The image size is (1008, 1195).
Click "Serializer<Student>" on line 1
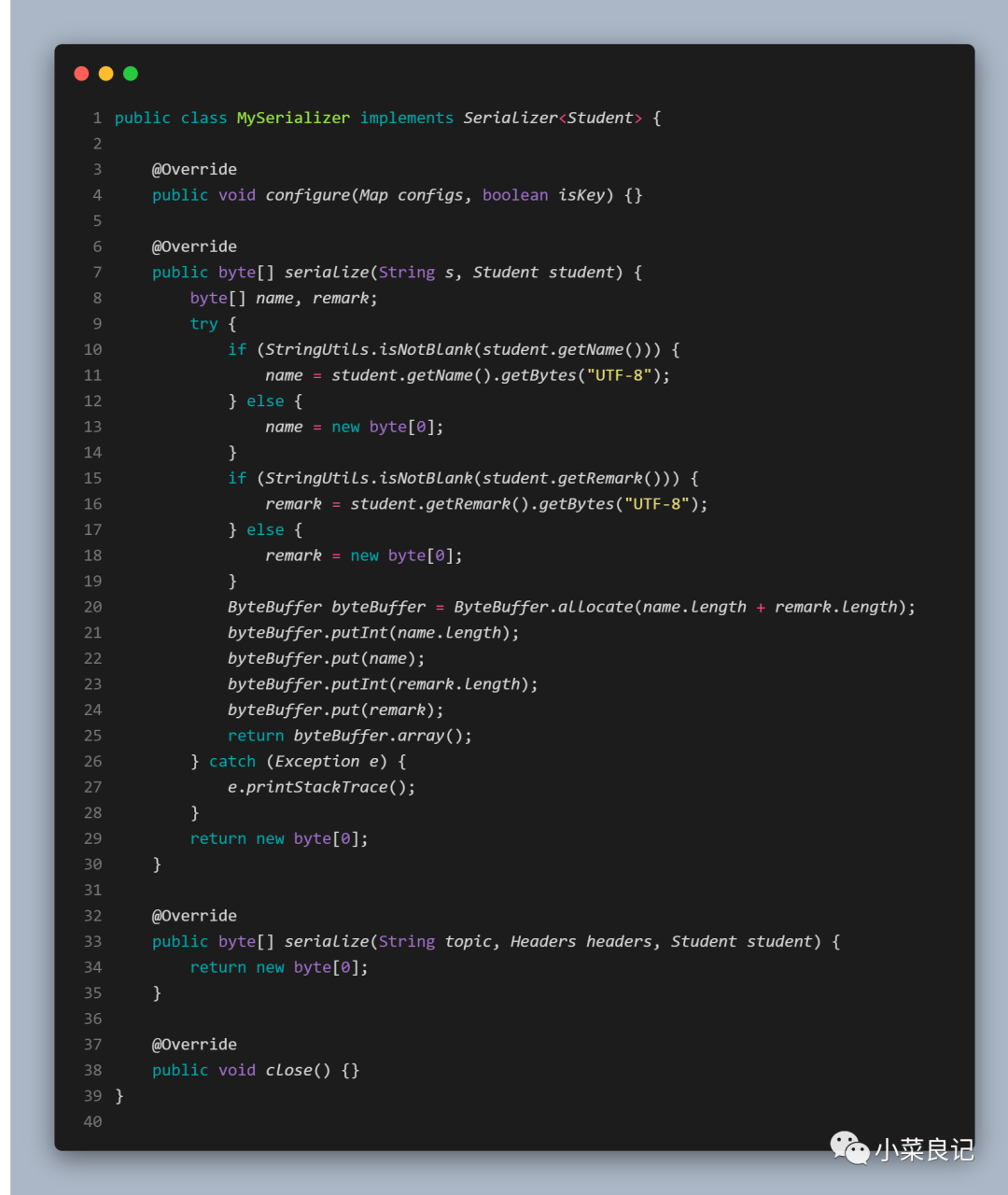click(x=553, y=118)
